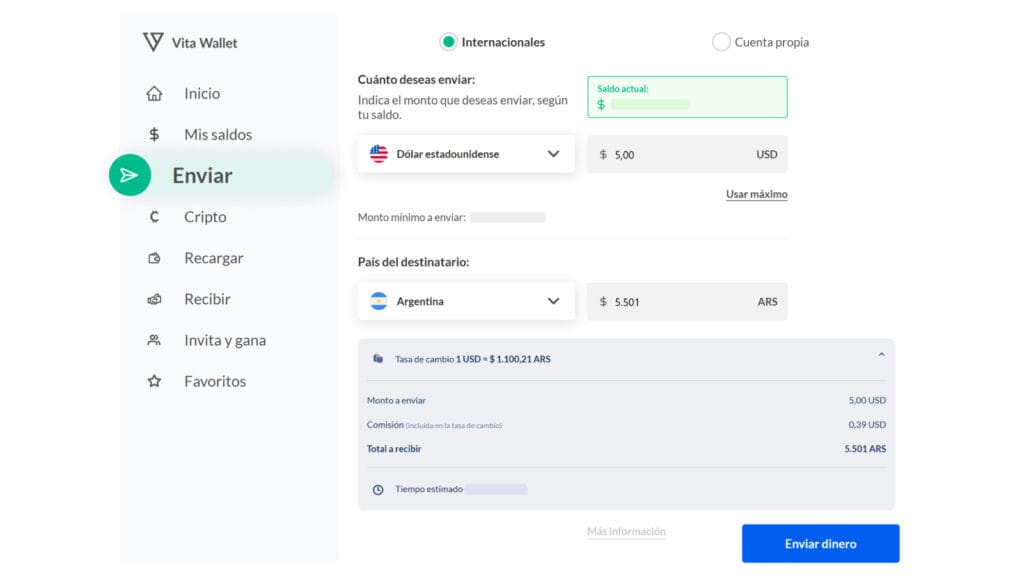Open the Dólar estadounidense currency dropdown

(466, 154)
